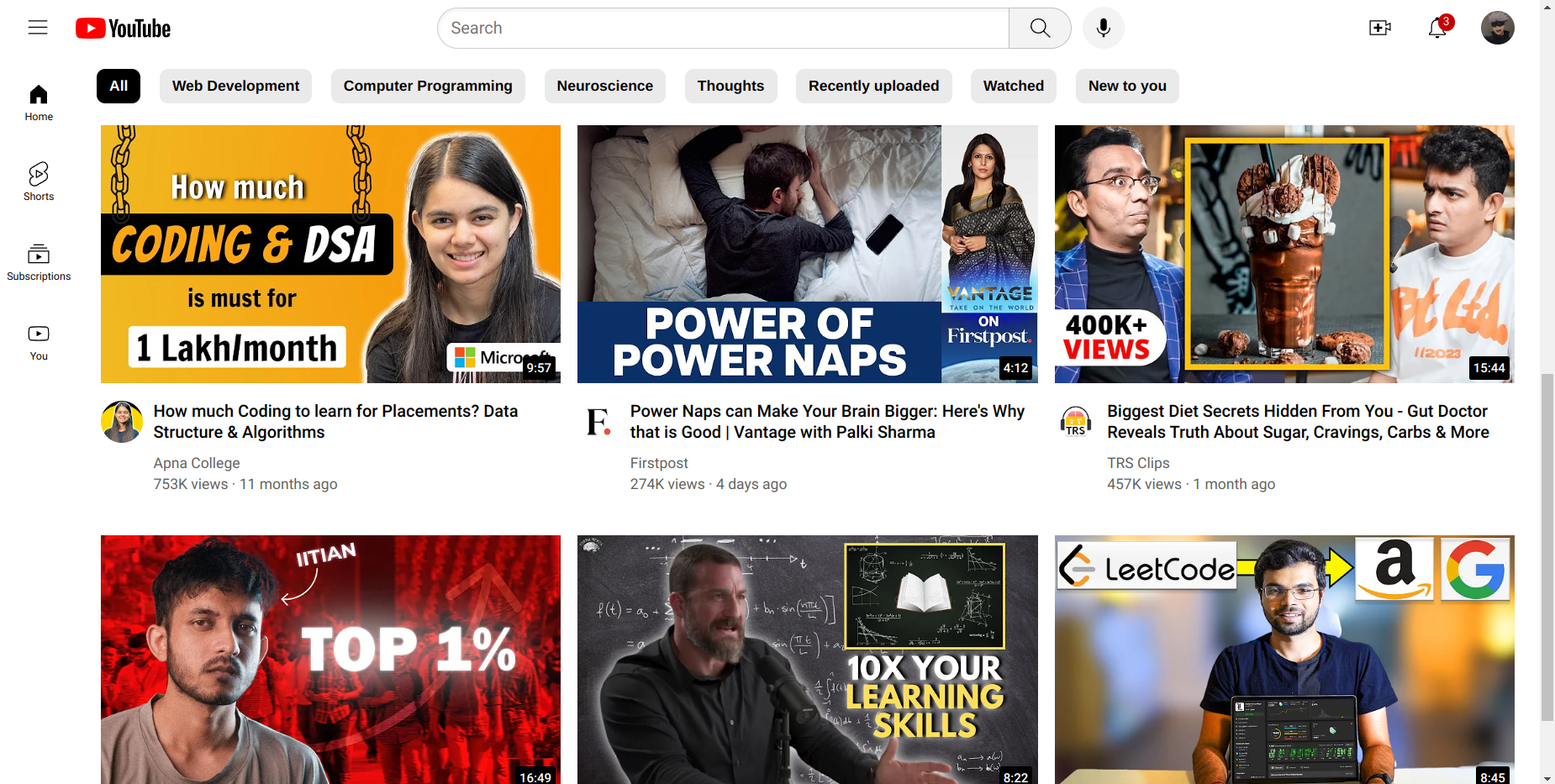The height and width of the screenshot is (784, 1555).
Task: Open Biggest Diet Secrets video title
Action: (x=1297, y=422)
